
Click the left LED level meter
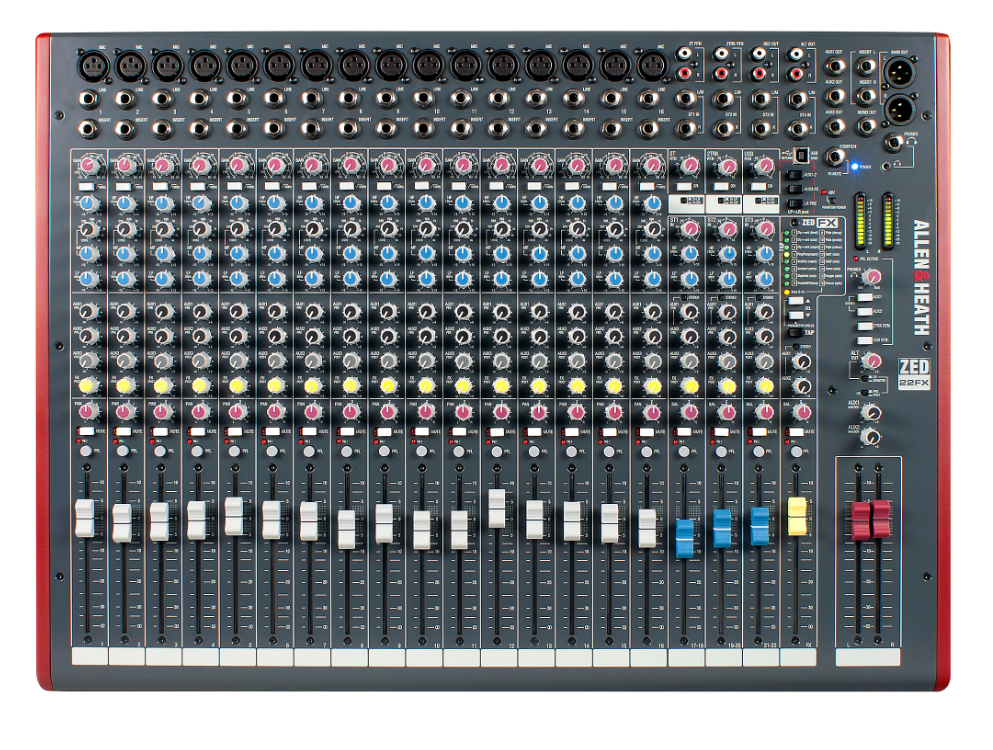click(861, 222)
